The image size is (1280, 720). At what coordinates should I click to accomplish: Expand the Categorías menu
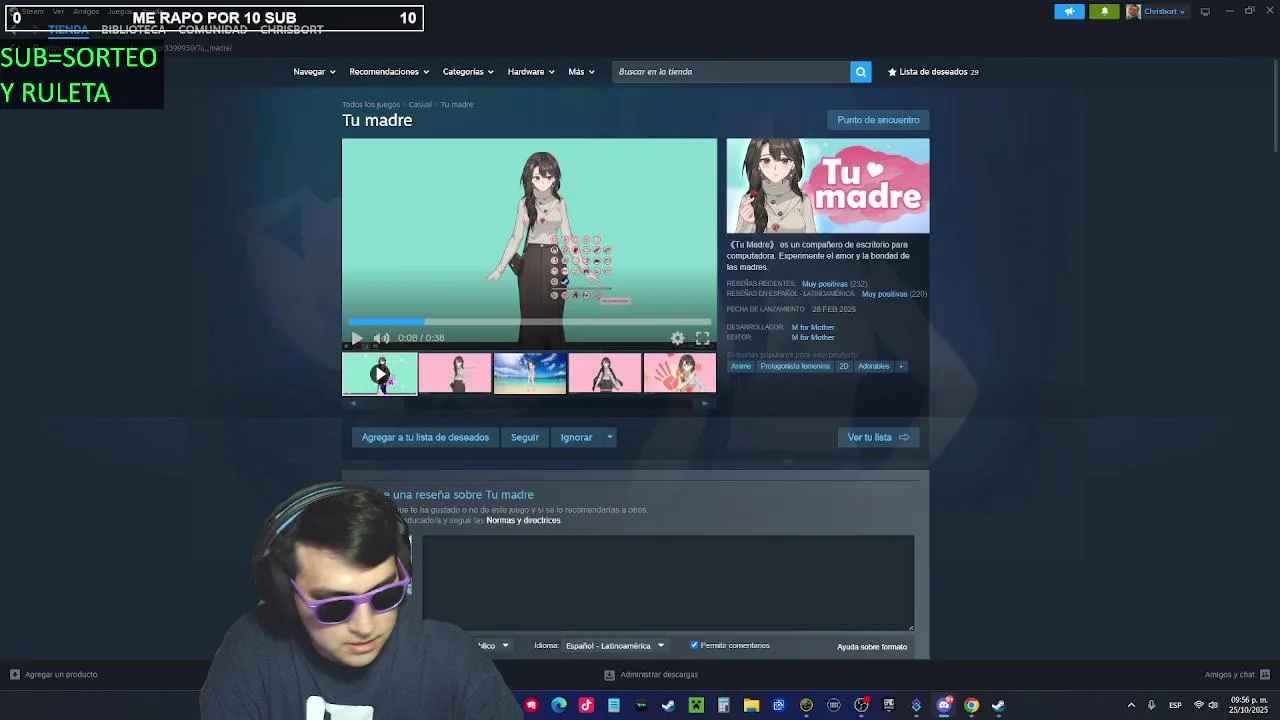468,72
